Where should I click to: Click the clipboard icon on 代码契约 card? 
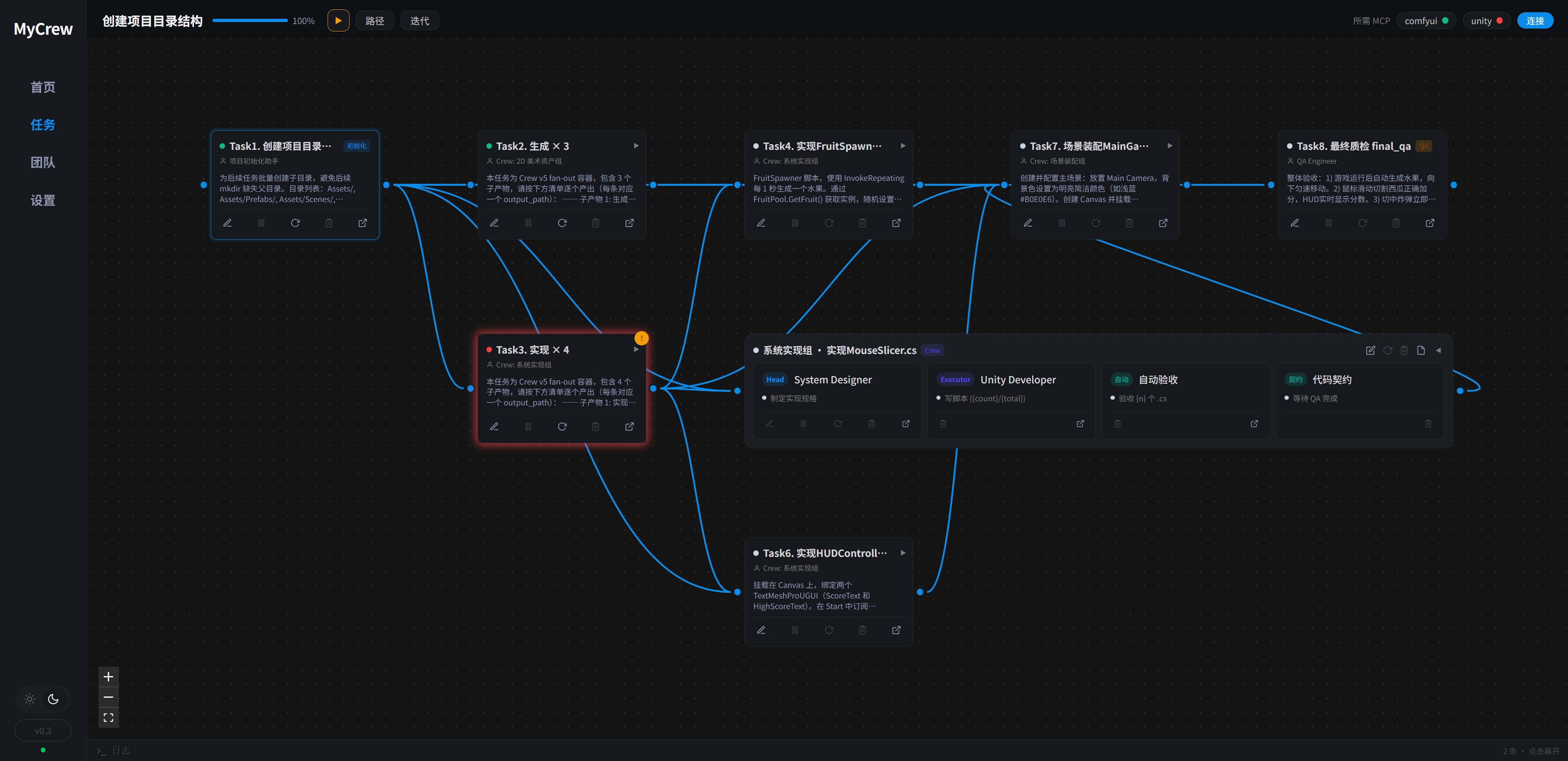click(x=1429, y=423)
